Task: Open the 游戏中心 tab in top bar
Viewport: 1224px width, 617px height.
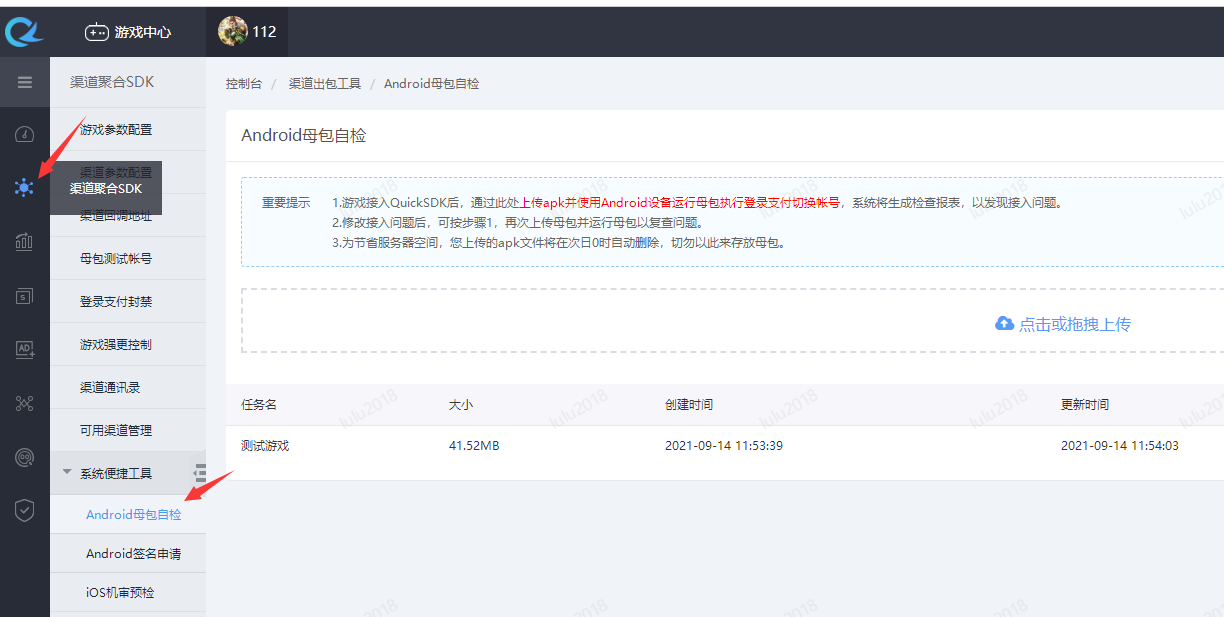Action: tap(128, 32)
